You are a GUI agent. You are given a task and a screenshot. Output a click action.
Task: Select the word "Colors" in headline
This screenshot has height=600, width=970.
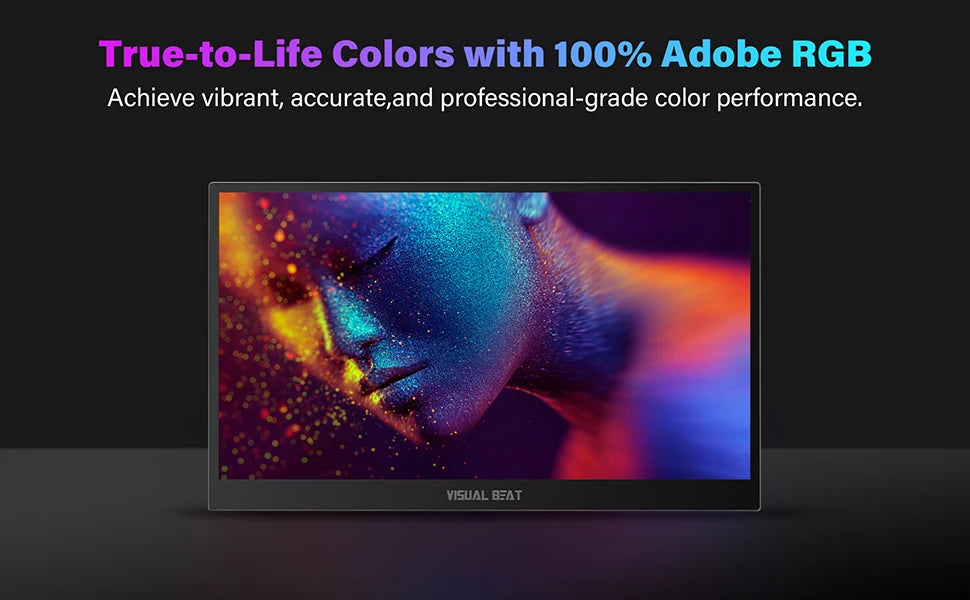click(x=393, y=54)
